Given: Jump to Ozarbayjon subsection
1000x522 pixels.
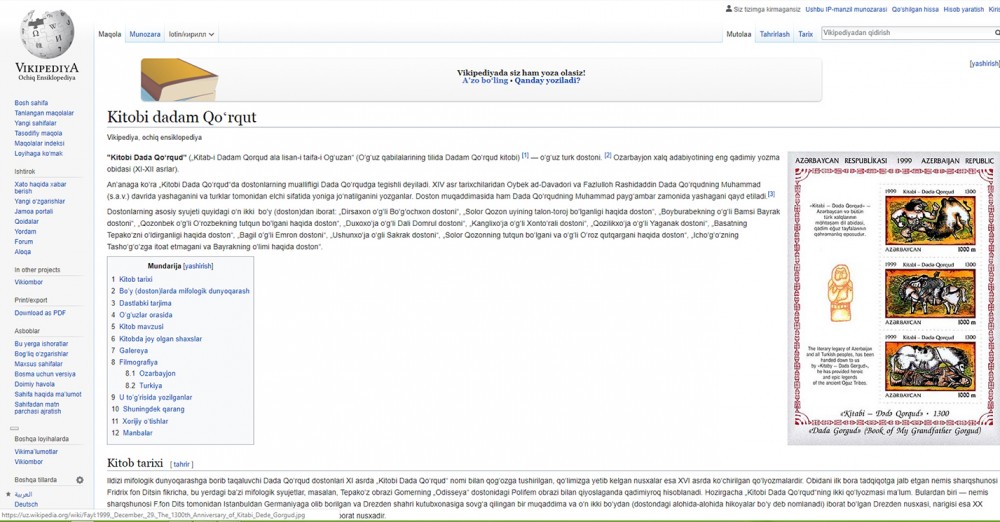Looking at the screenshot, I should coord(157,373).
